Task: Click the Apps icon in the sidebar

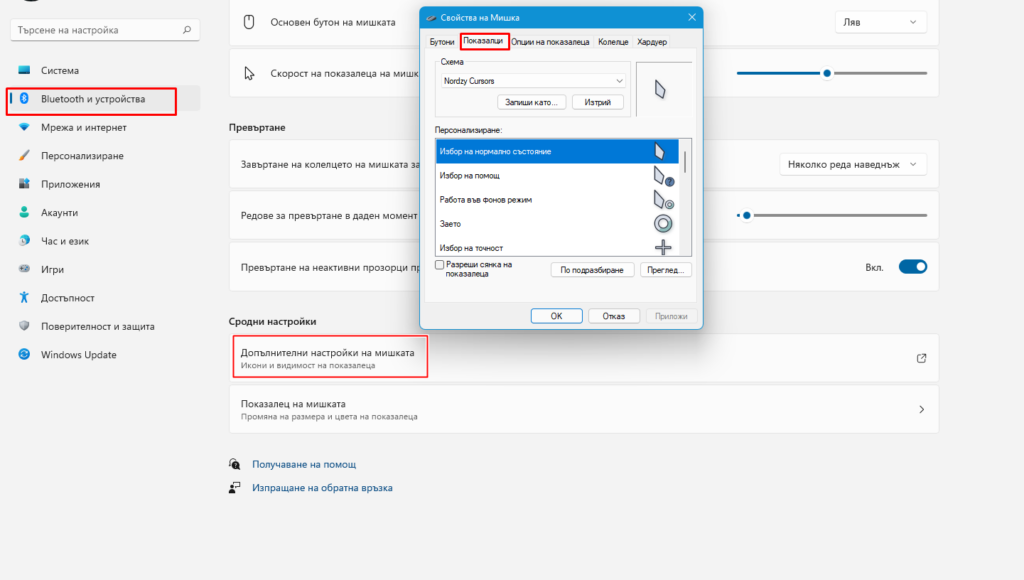Action: pos(24,184)
